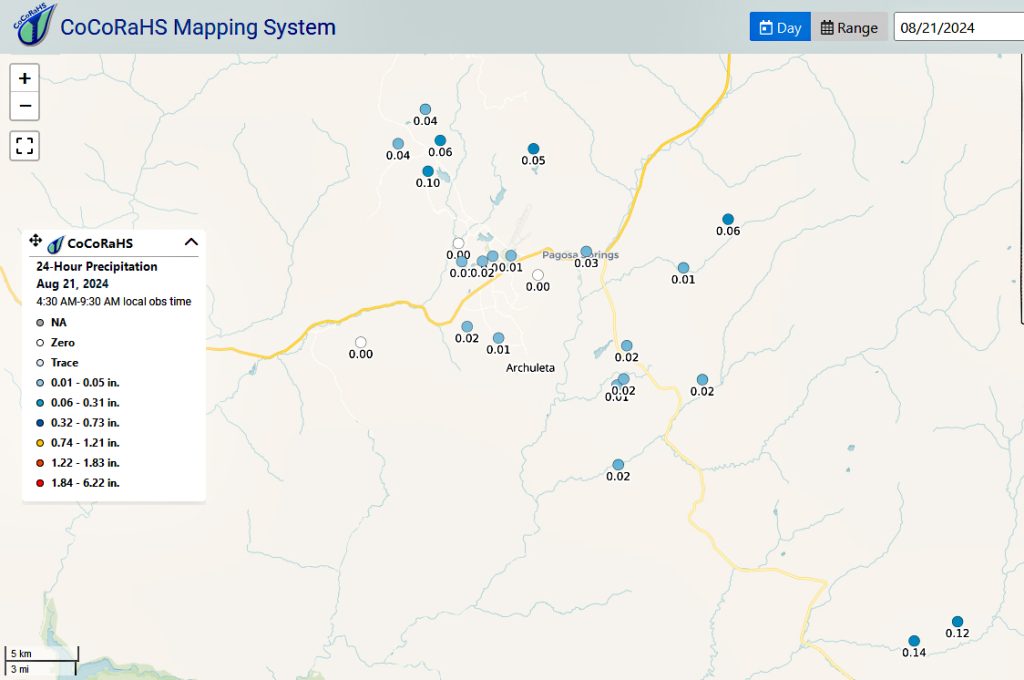Click the "0.06 - 0.31 in." legend entry
This screenshot has width=1024, height=680.
click(85, 403)
